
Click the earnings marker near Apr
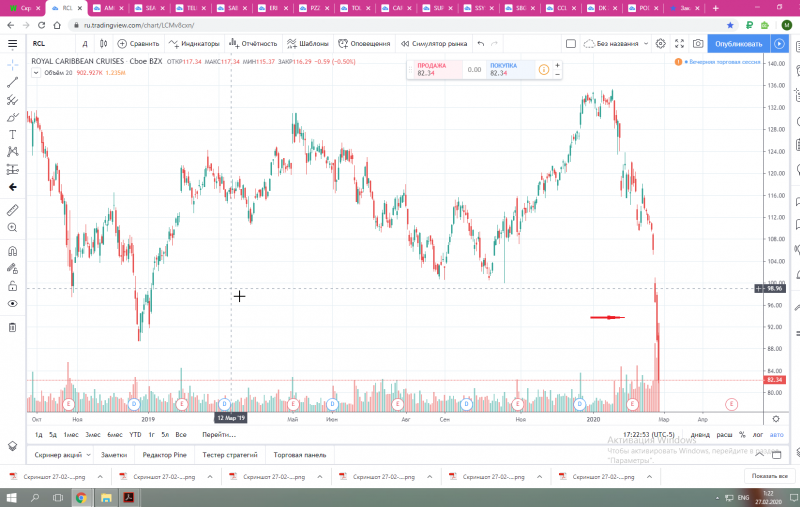click(x=731, y=404)
